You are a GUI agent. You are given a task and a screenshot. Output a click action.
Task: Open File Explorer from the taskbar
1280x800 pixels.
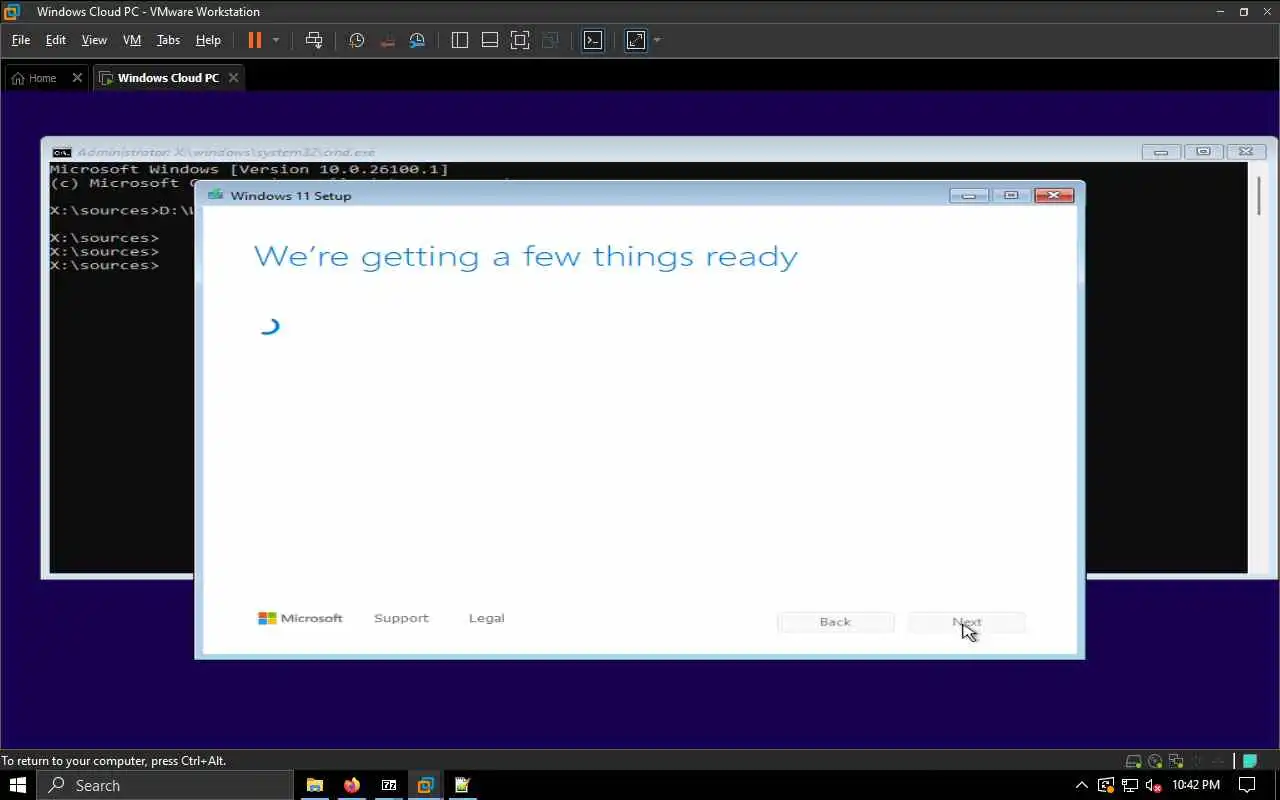(x=314, y=785)
